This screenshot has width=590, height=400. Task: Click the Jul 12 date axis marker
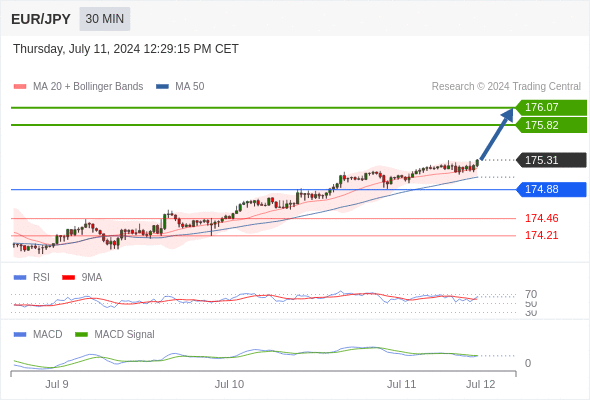[x=481, y=384]
